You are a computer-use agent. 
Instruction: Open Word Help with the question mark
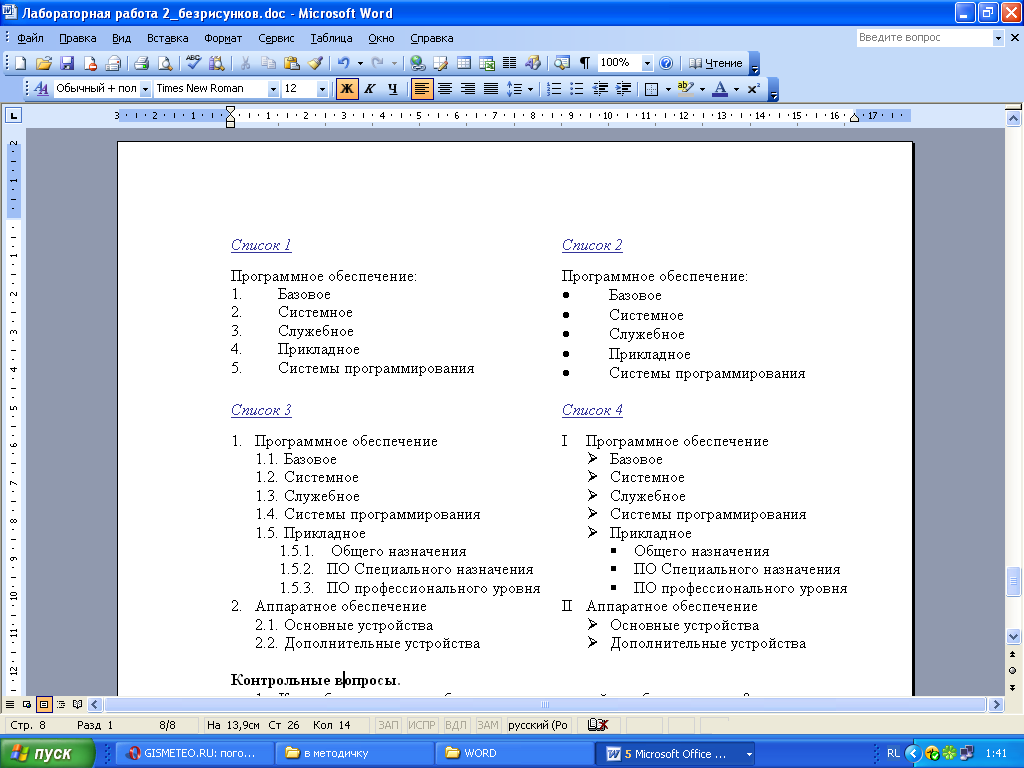click(666, 63)
